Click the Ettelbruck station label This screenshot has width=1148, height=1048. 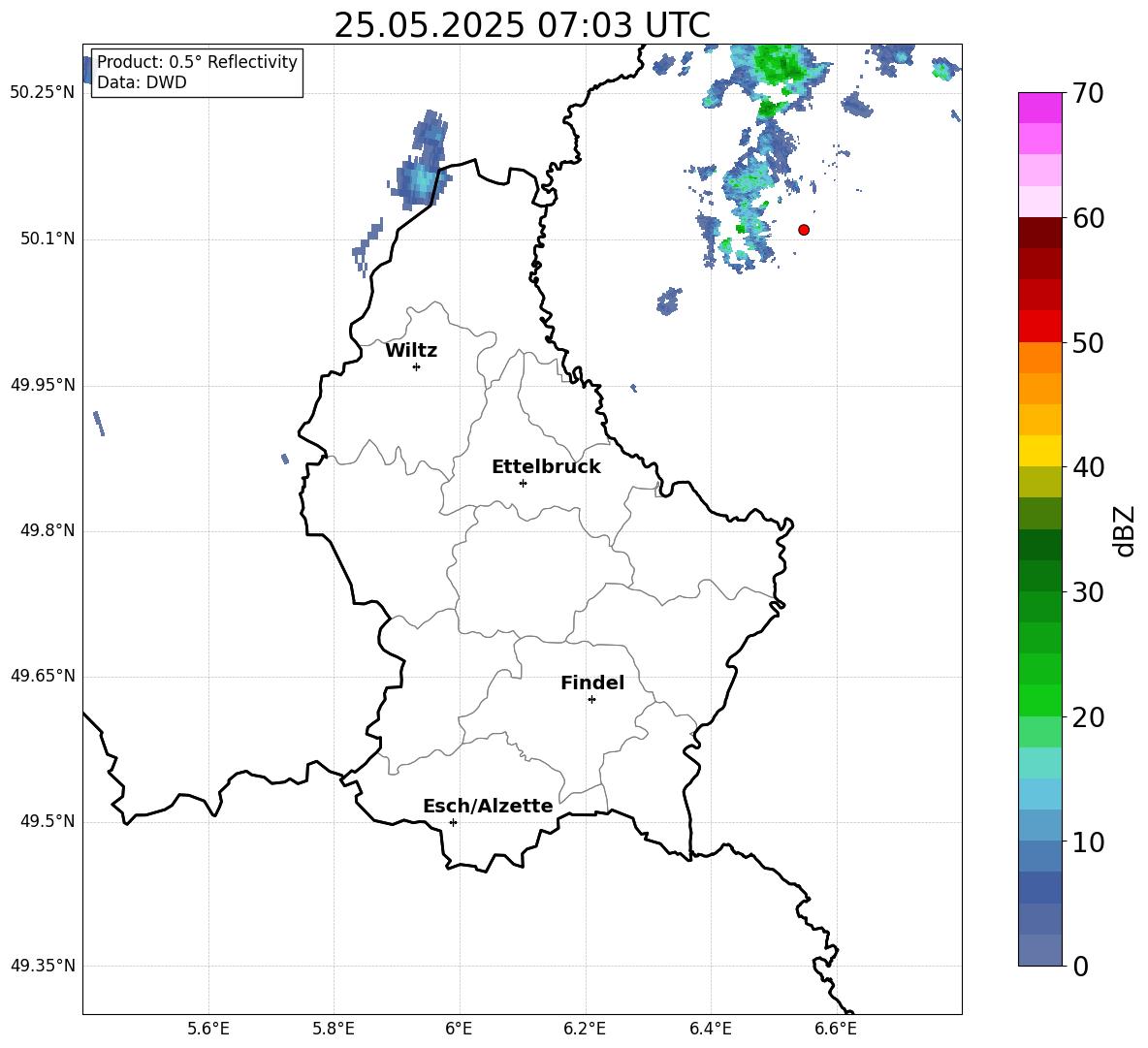click(x=546, y=467)
